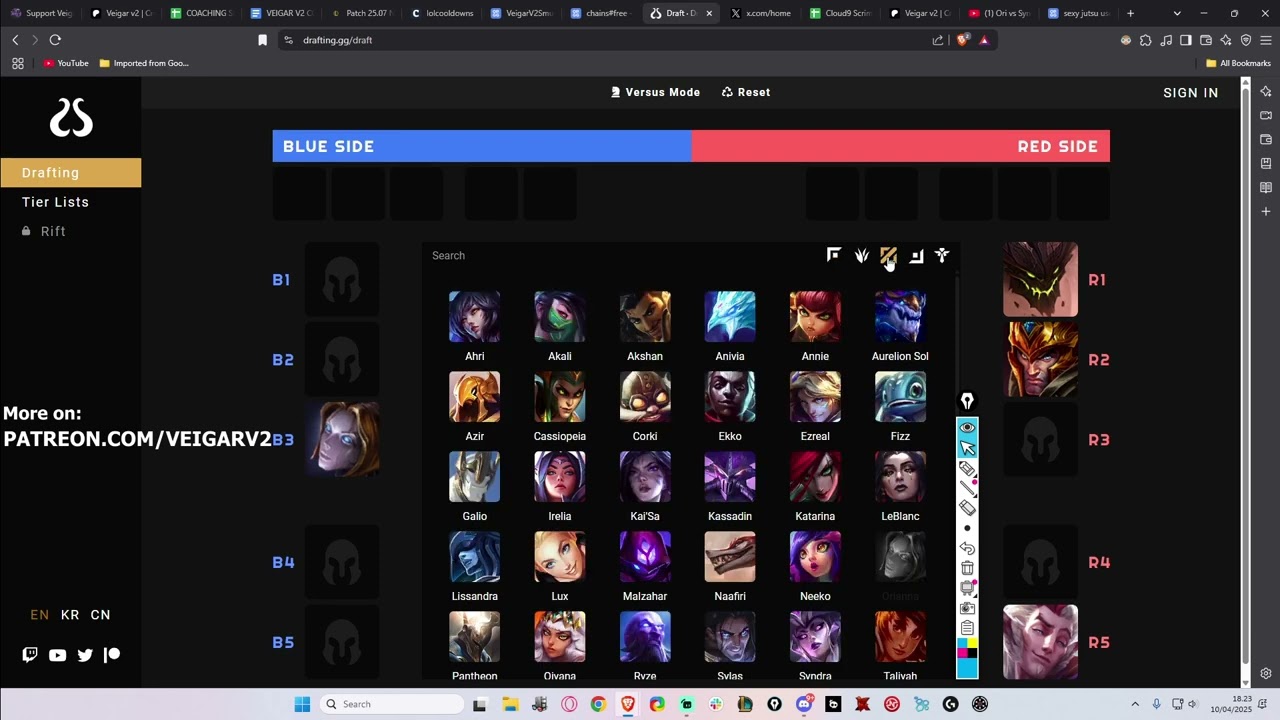Screen dimensions: 1280x720
Task: Click the Versus Mode button
Action: pos(655,92)
